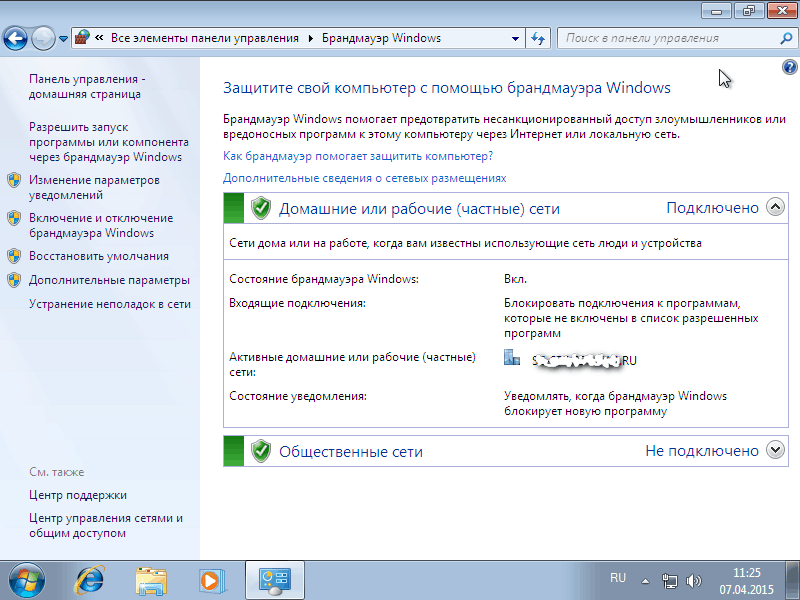Open 'Включение и отключение брандмауэра Windows' link

tap(101, 225)
